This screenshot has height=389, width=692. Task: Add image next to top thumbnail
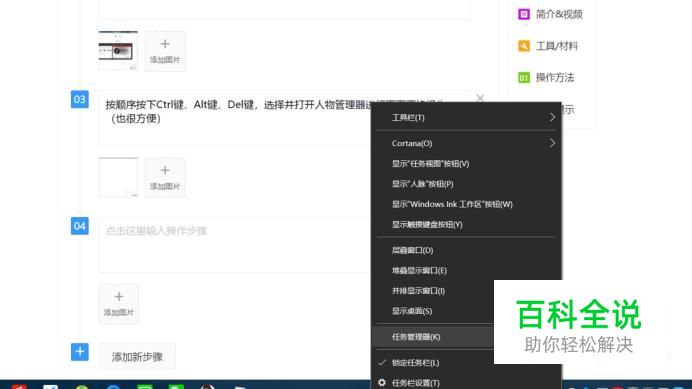(165, 51)
